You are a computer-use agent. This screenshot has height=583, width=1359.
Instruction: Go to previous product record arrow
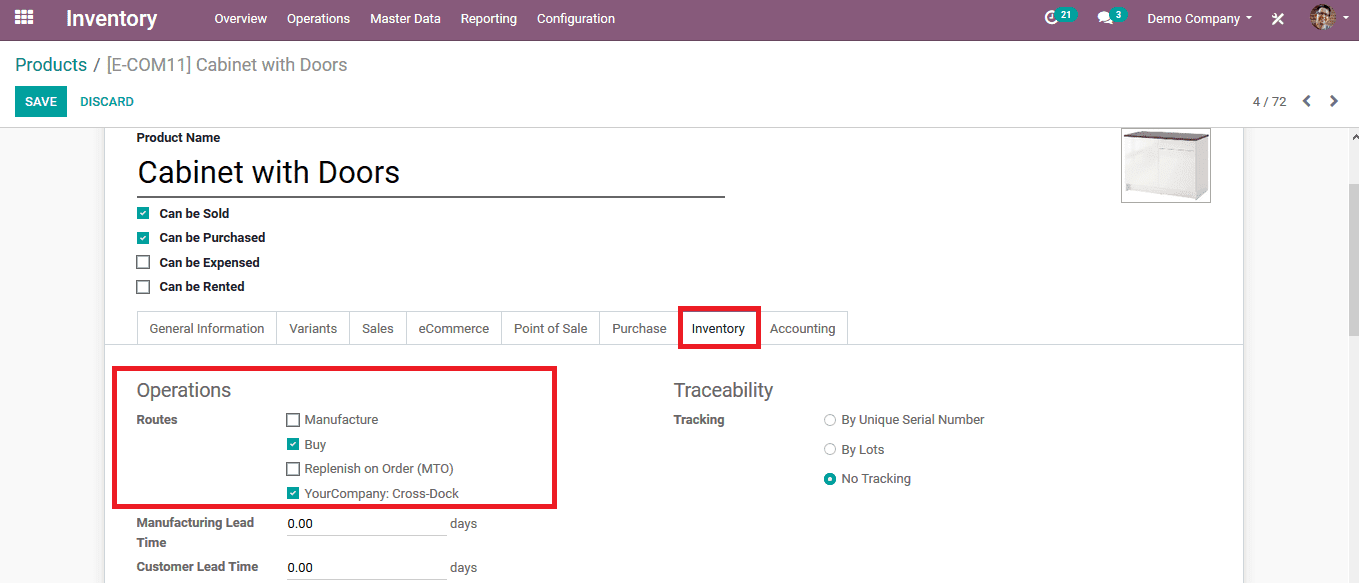click(1306, 101)
